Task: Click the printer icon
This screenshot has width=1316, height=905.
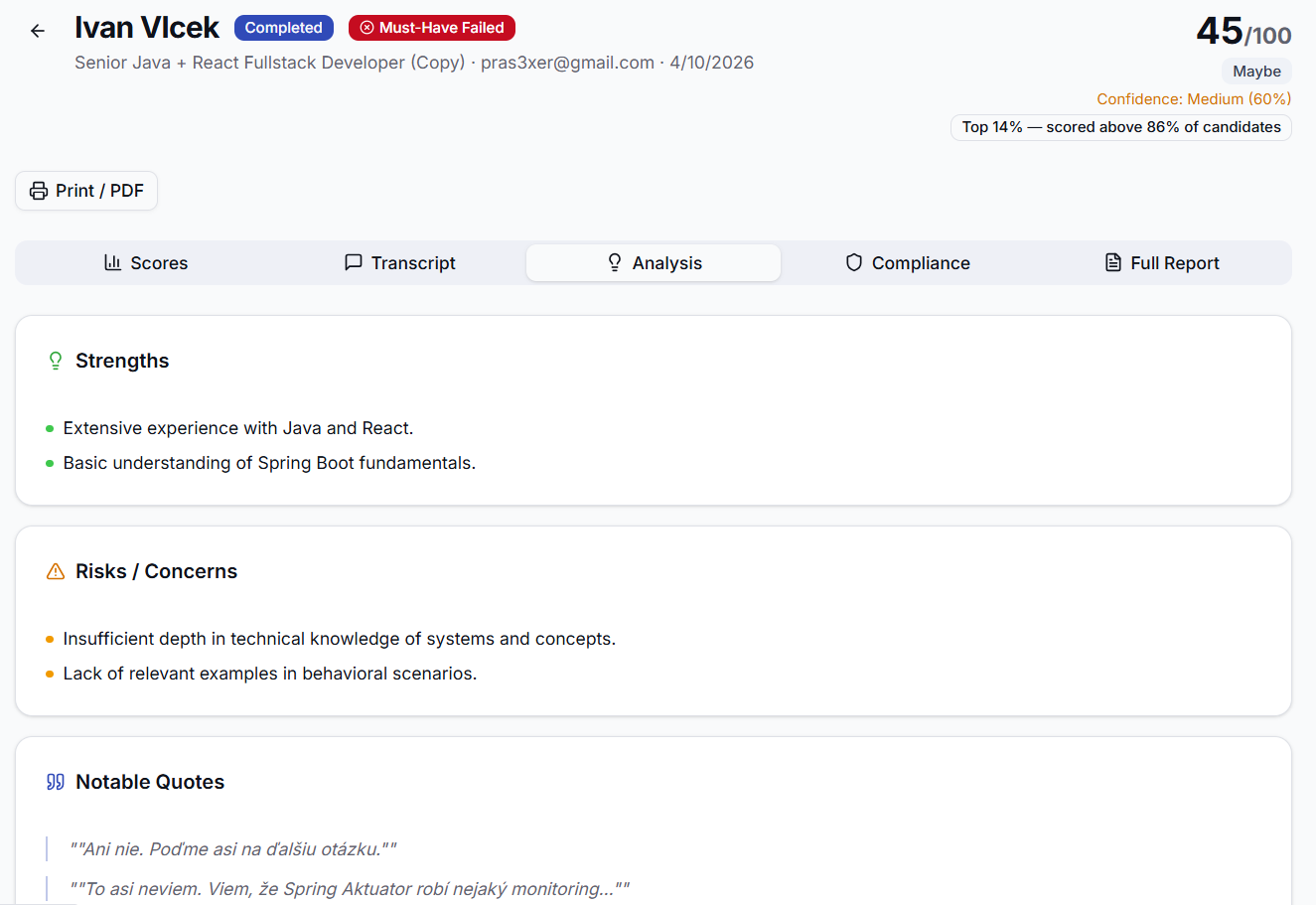Action: click(39, 191)
